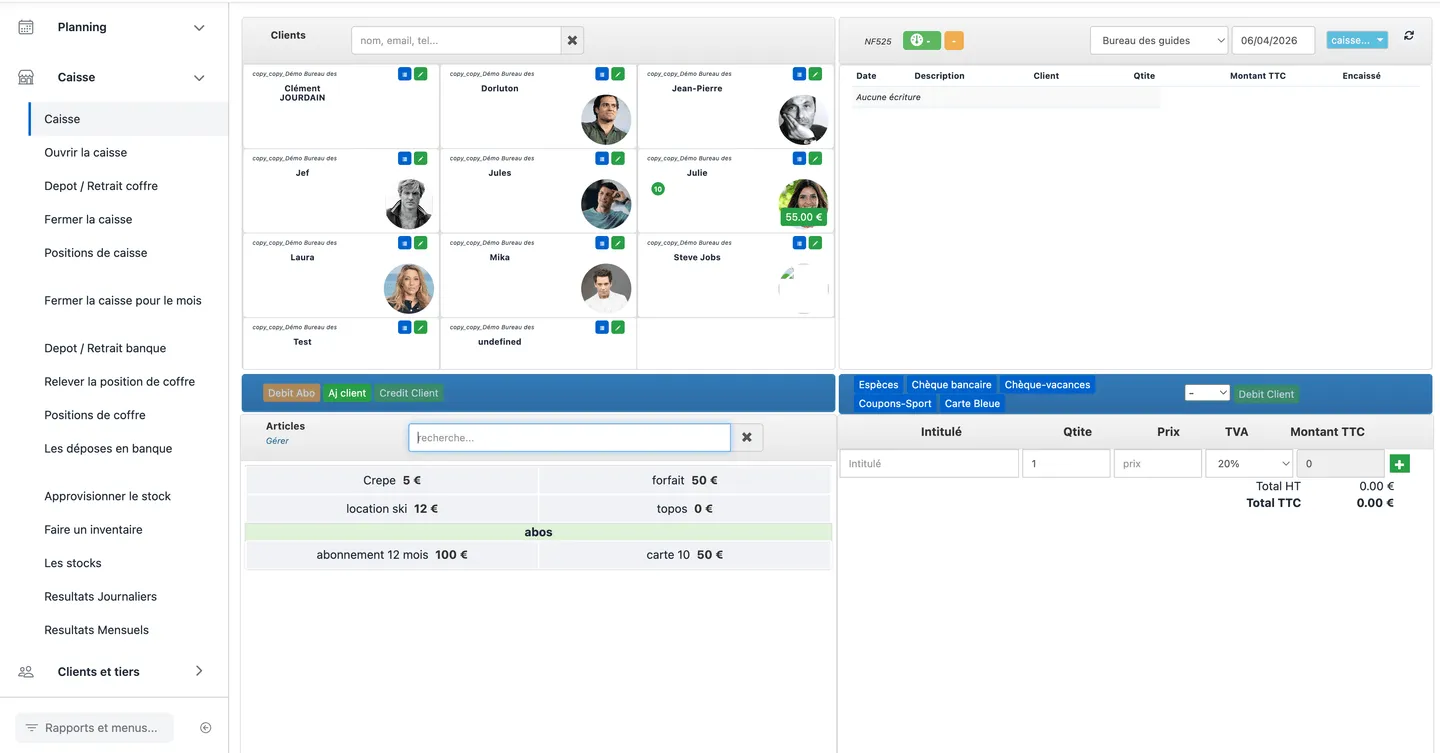
Task: Select the Espèces payment method
Action: tap(878, 385)
